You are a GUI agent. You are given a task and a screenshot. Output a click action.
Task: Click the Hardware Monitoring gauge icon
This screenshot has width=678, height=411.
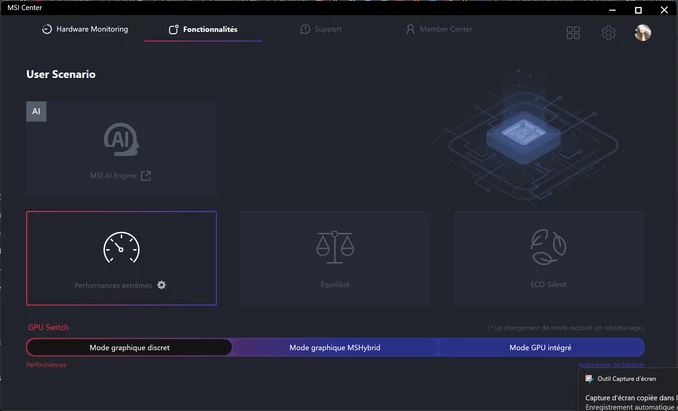pos(46,29)
